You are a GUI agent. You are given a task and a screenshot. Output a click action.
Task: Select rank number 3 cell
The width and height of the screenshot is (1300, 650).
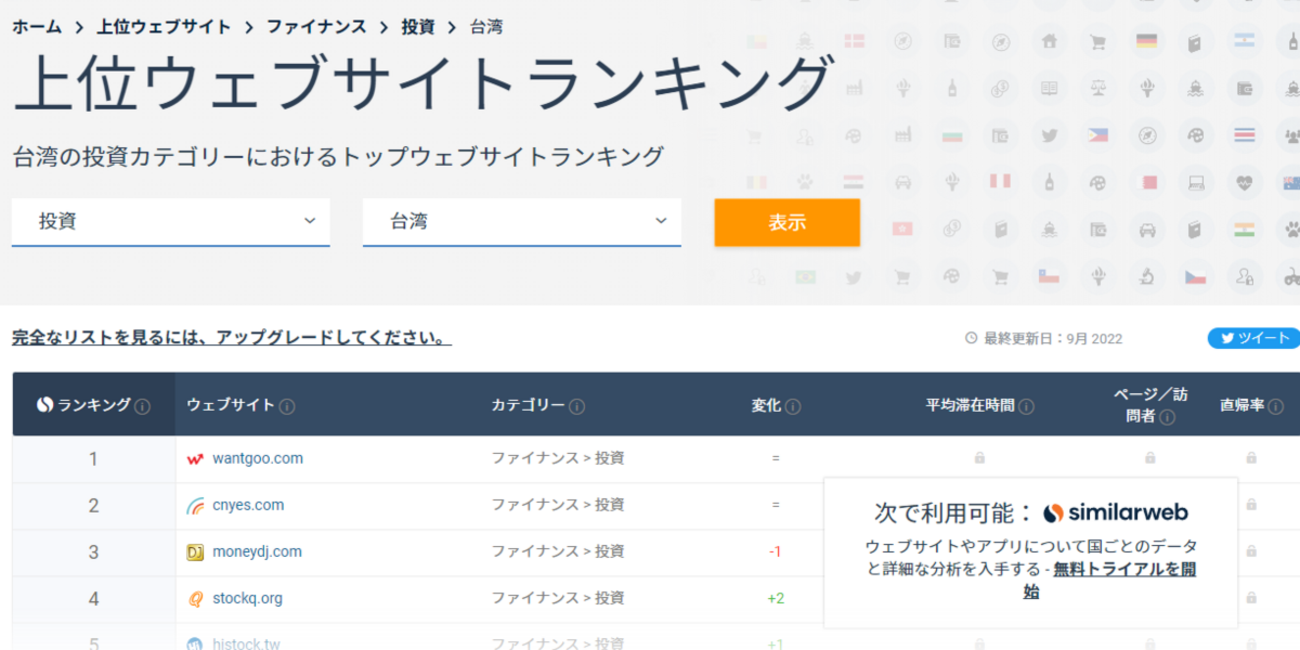click(x=94, y=552)
